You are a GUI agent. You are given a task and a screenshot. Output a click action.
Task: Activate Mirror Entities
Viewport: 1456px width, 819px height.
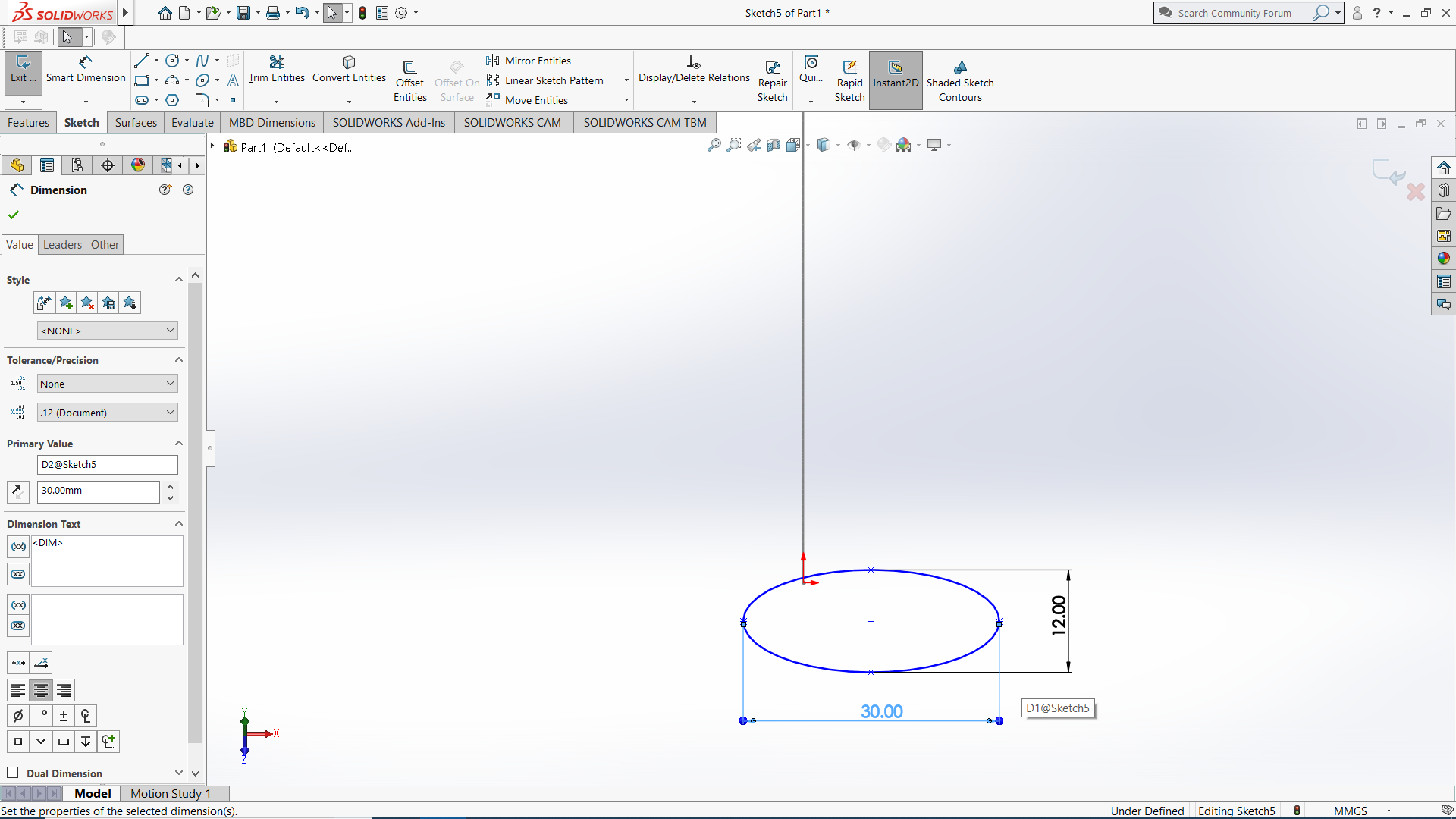[538, 60]
